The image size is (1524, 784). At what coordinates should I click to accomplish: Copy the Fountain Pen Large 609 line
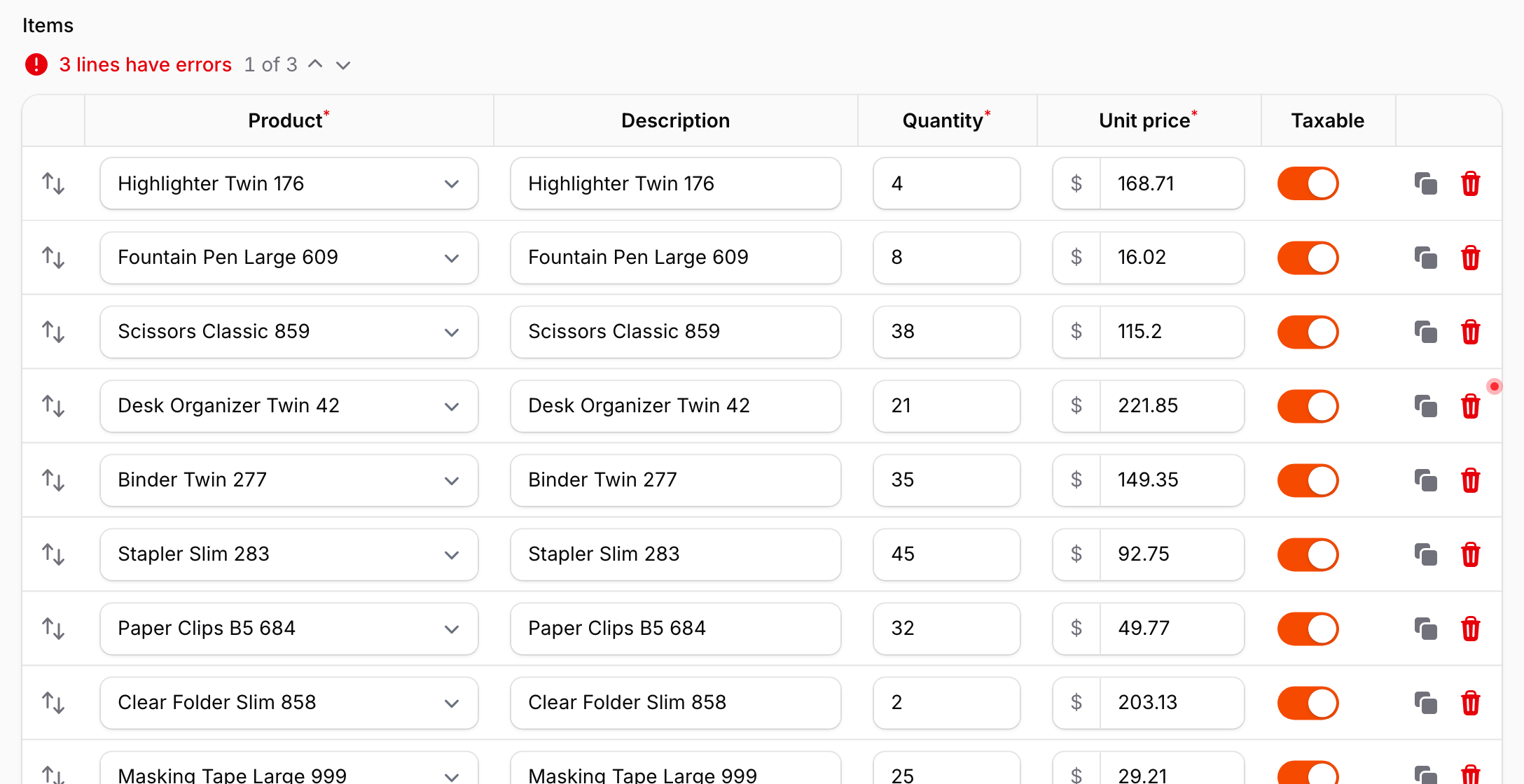1425,258
